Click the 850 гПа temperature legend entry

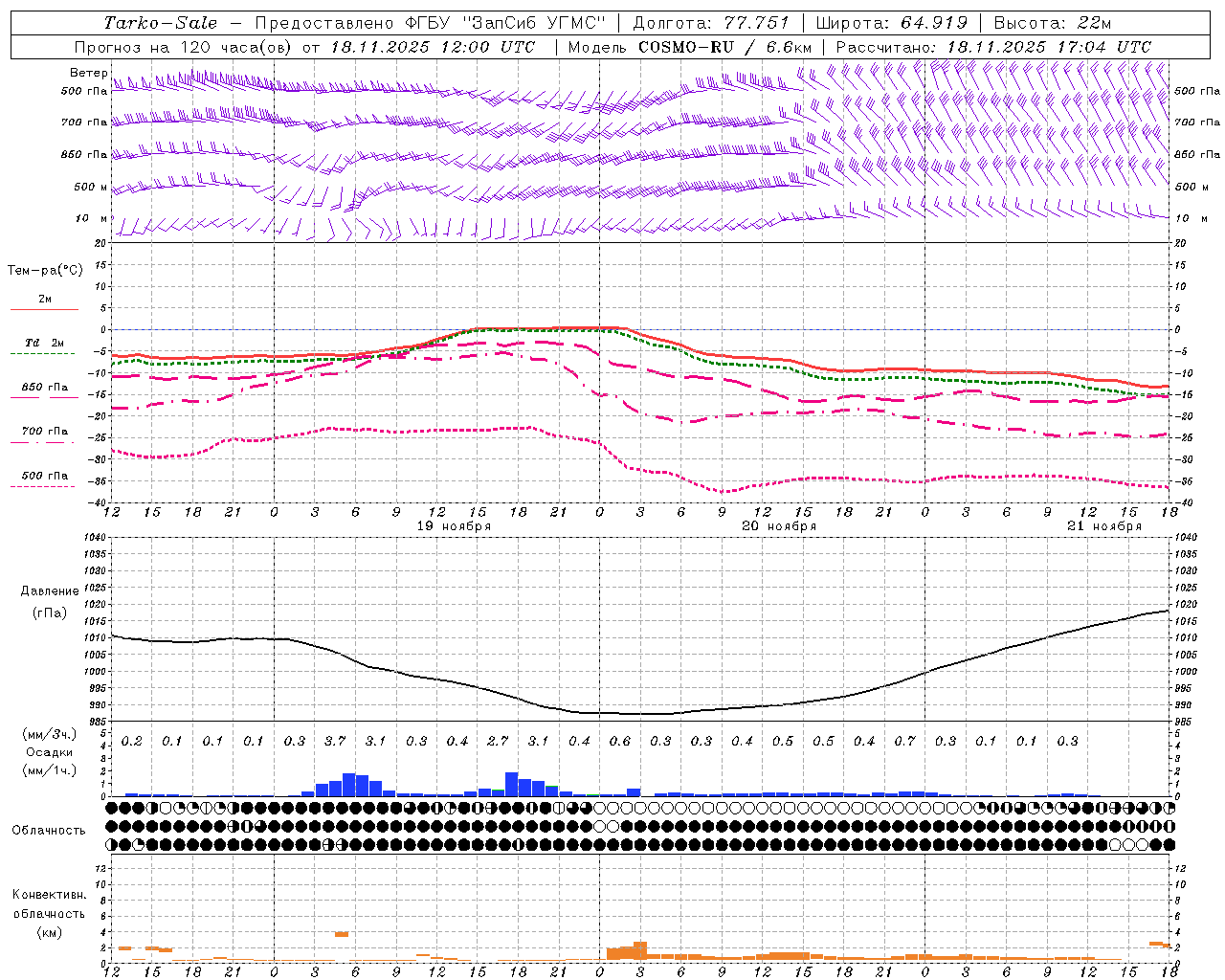pyautogui.click(x=43, y=392)
